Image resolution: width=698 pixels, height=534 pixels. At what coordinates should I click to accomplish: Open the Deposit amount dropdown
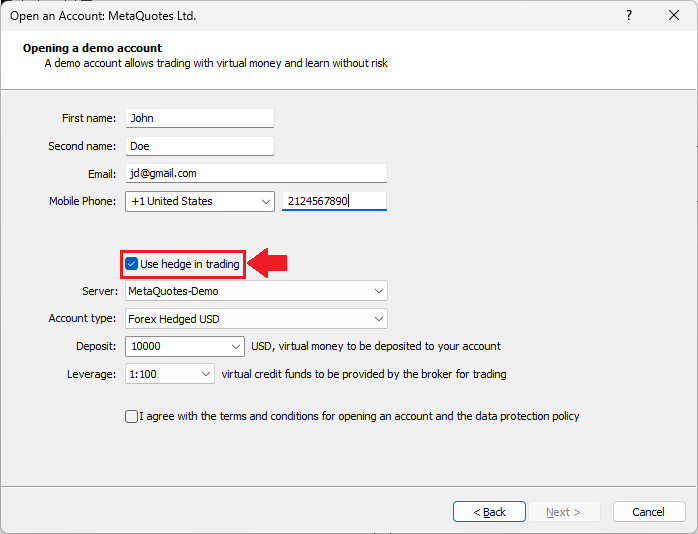(x=236, y=346)
